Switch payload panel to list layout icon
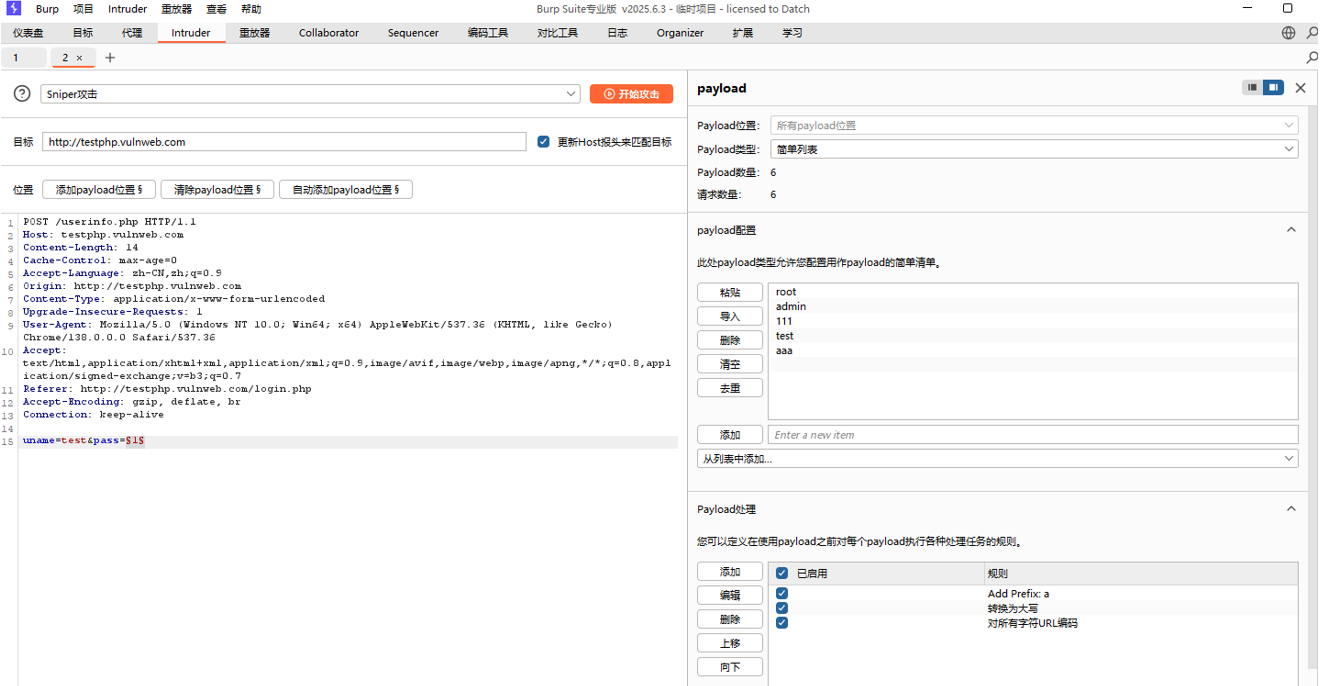The image size is (1321, 686). coord(1252,88)
